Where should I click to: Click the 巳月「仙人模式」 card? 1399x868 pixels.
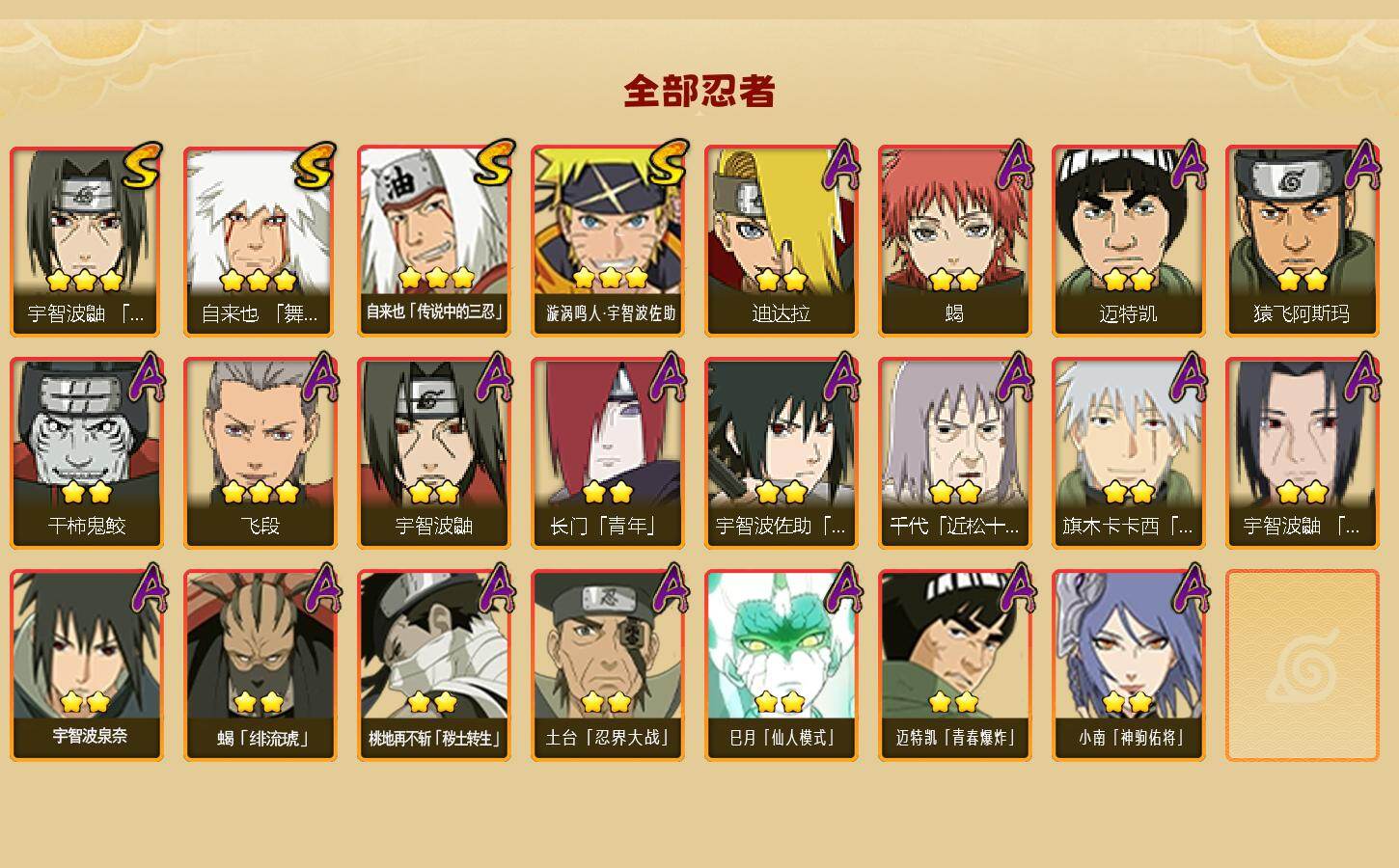coord(782,665)
